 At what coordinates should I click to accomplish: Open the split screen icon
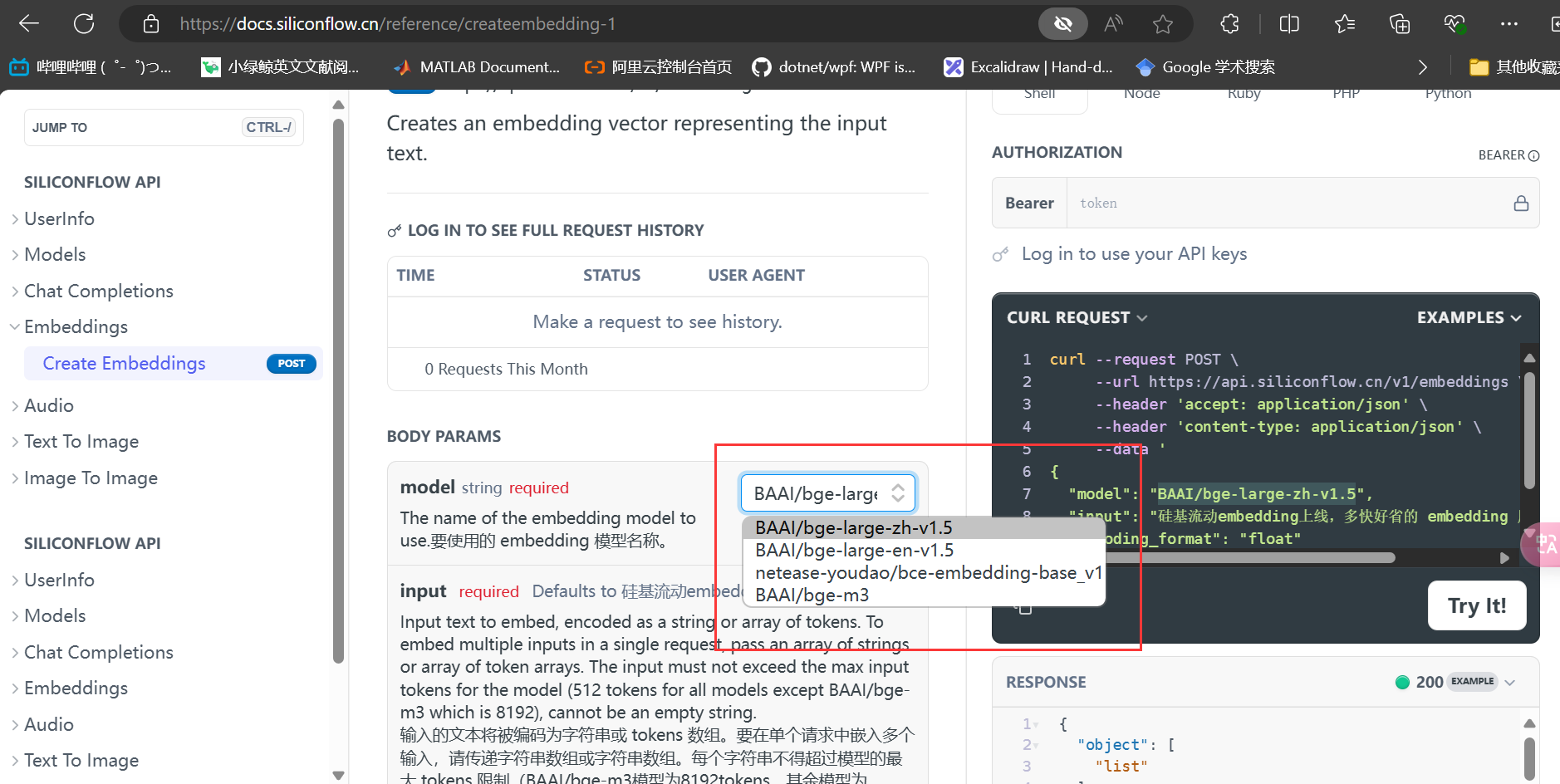1289,24
